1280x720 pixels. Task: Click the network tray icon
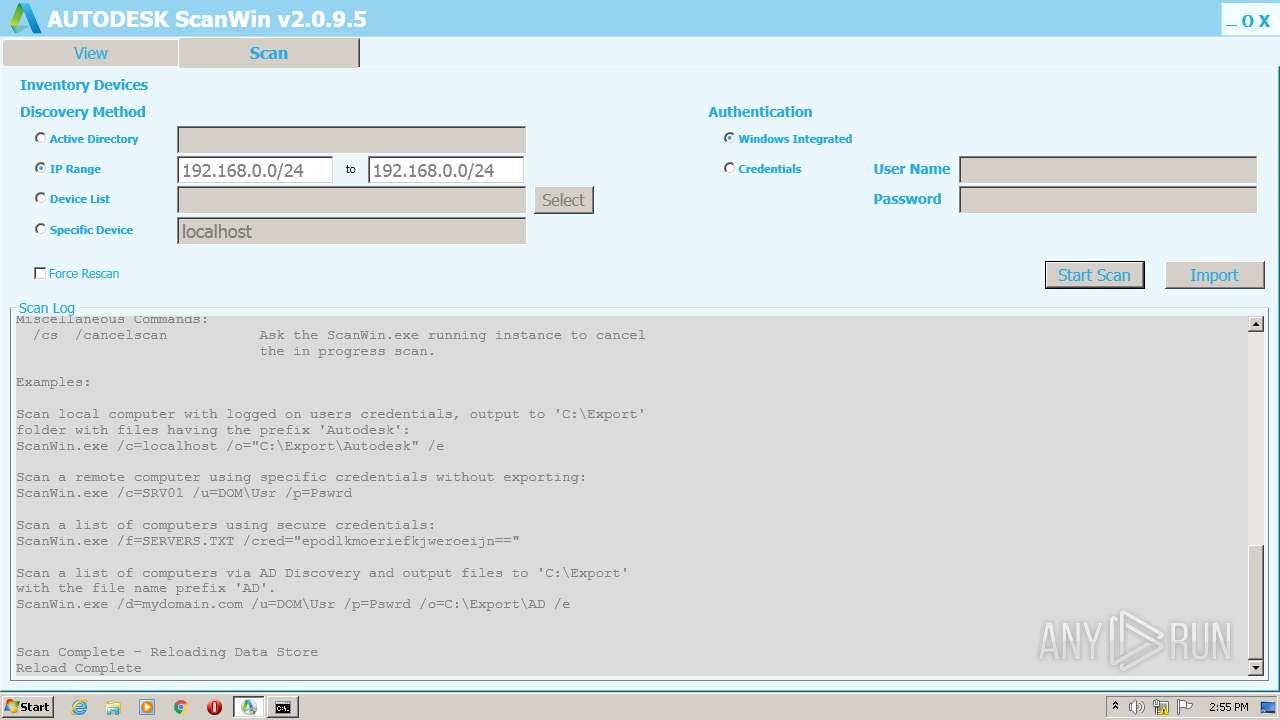click(1161, 707)
